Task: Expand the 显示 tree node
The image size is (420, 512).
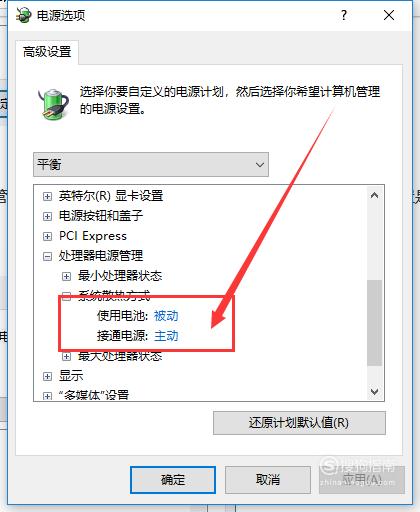Action: click(x=47, y=376)
